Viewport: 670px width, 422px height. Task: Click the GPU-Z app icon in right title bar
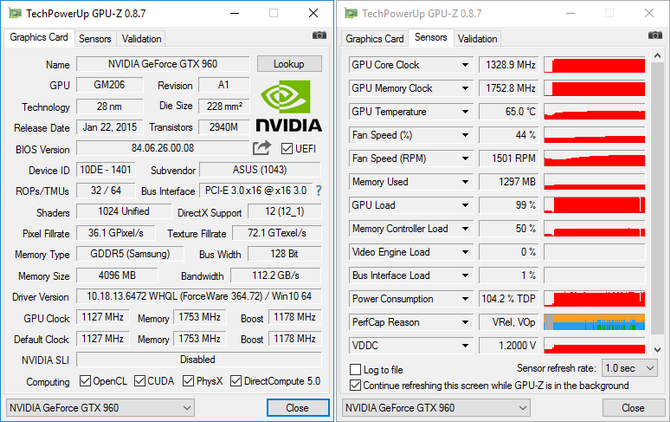351,13
